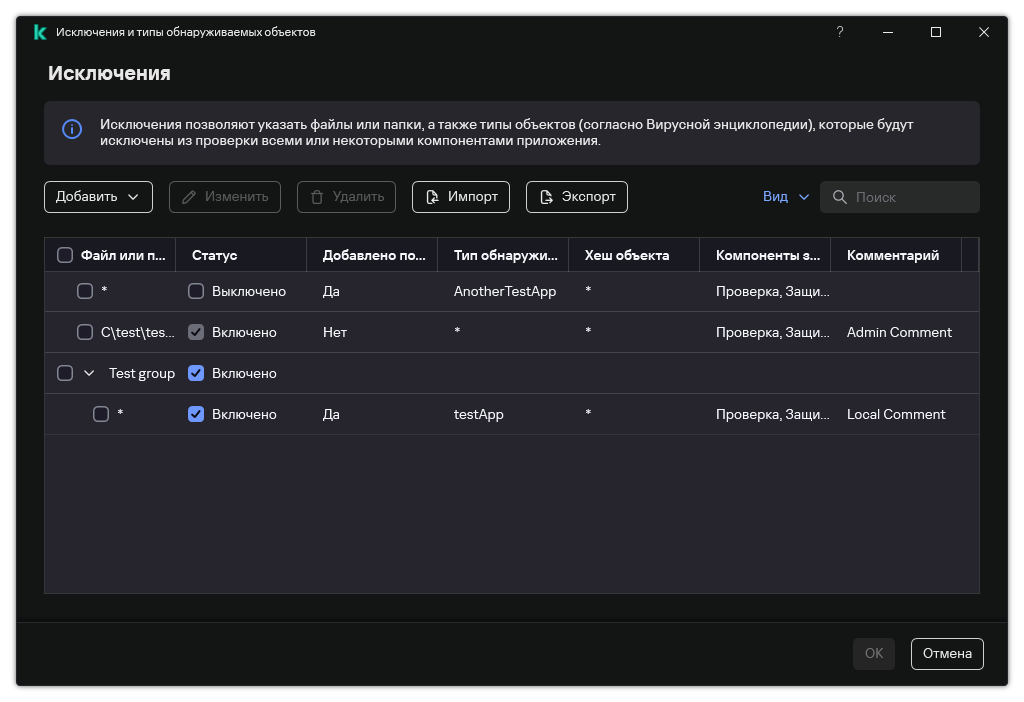The width and height of the screenshot is (1024, 702).
Task: Click the Изменить button
Action: coord(225,197)
